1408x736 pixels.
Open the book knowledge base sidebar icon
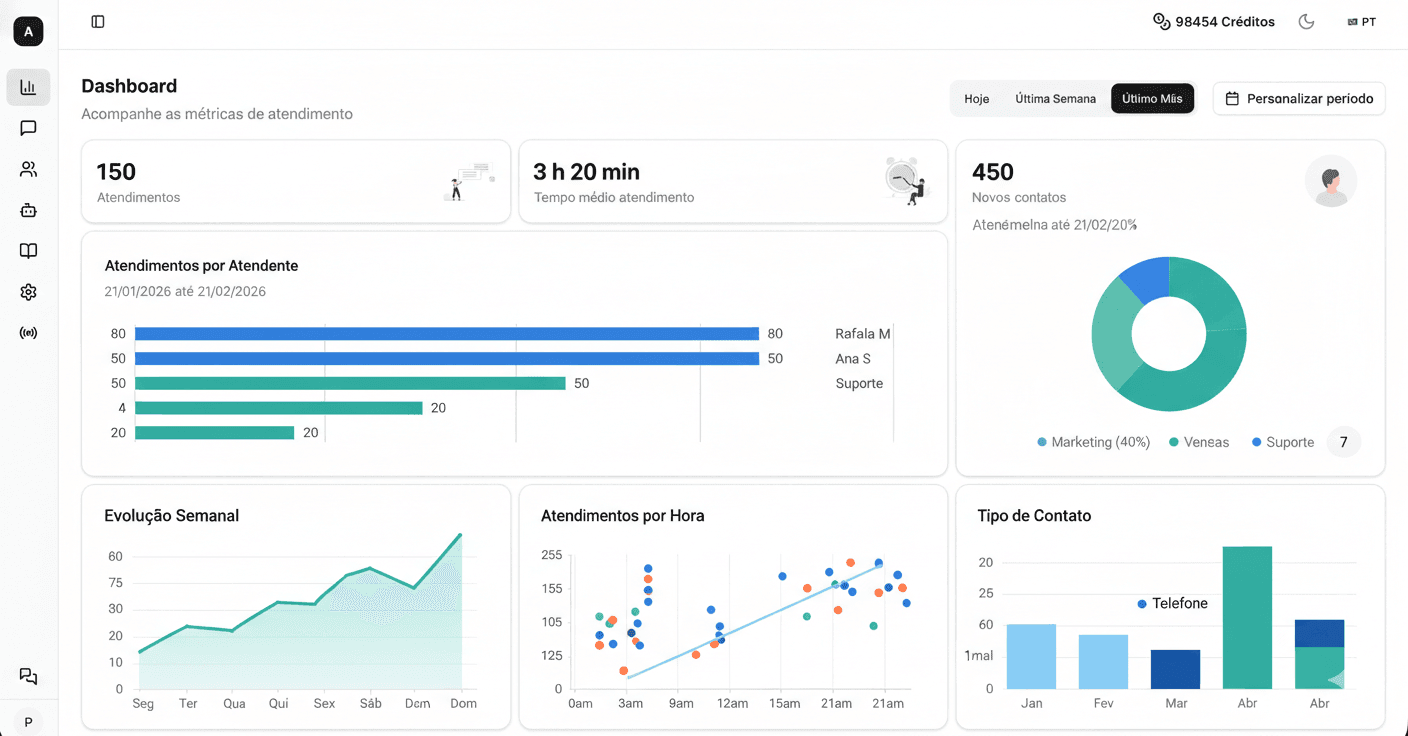tap(28, 251)
